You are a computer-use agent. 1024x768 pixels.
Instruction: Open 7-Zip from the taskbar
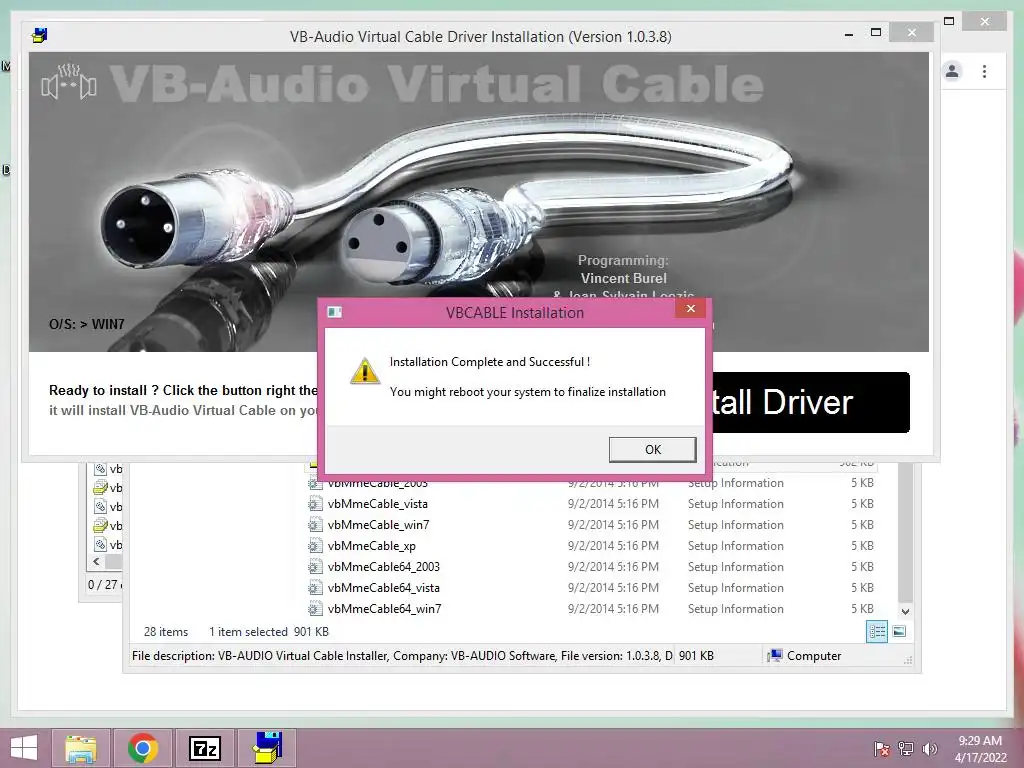coord(204,748)
